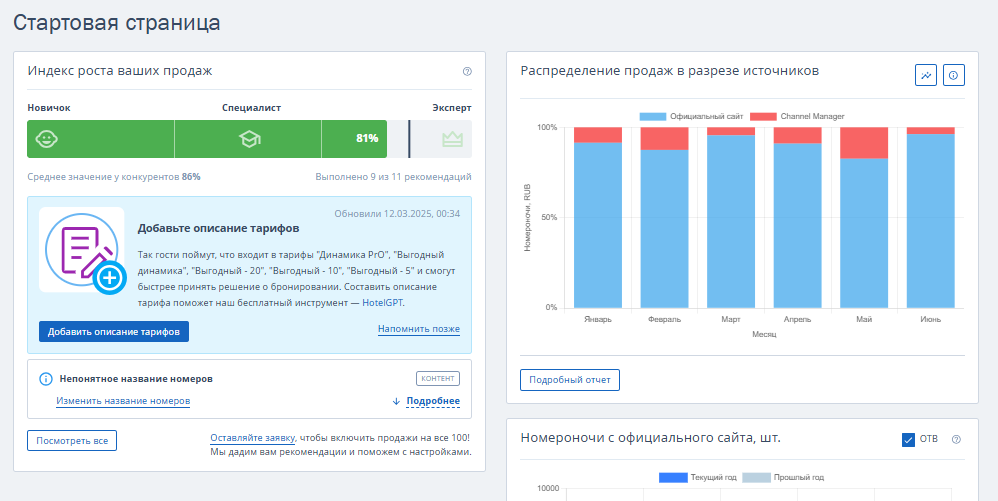Click 'Оставляйте заявку' link

click(x=252, y=438)
